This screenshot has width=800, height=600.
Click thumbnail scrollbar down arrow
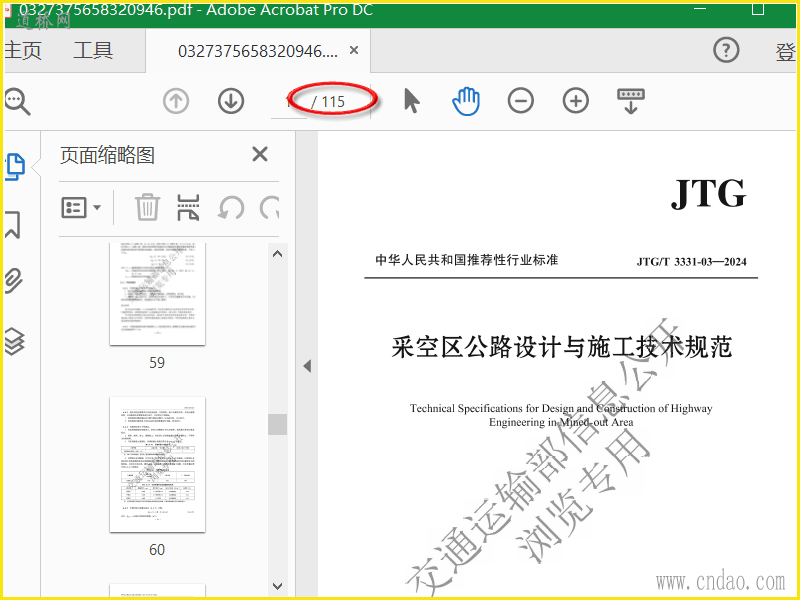point(278,586)
